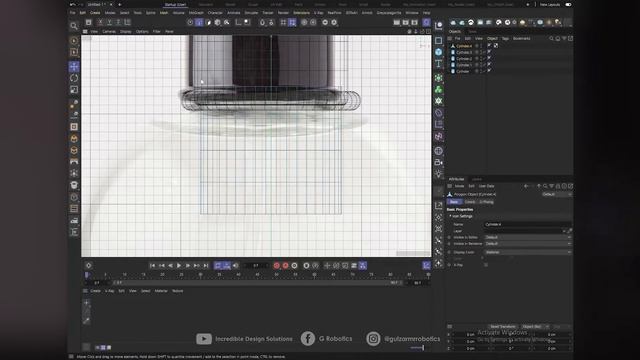This screenshot has height=360, width=640.
Task: Click the Camera object icon in right palette
Action: [x=438, y=162]
